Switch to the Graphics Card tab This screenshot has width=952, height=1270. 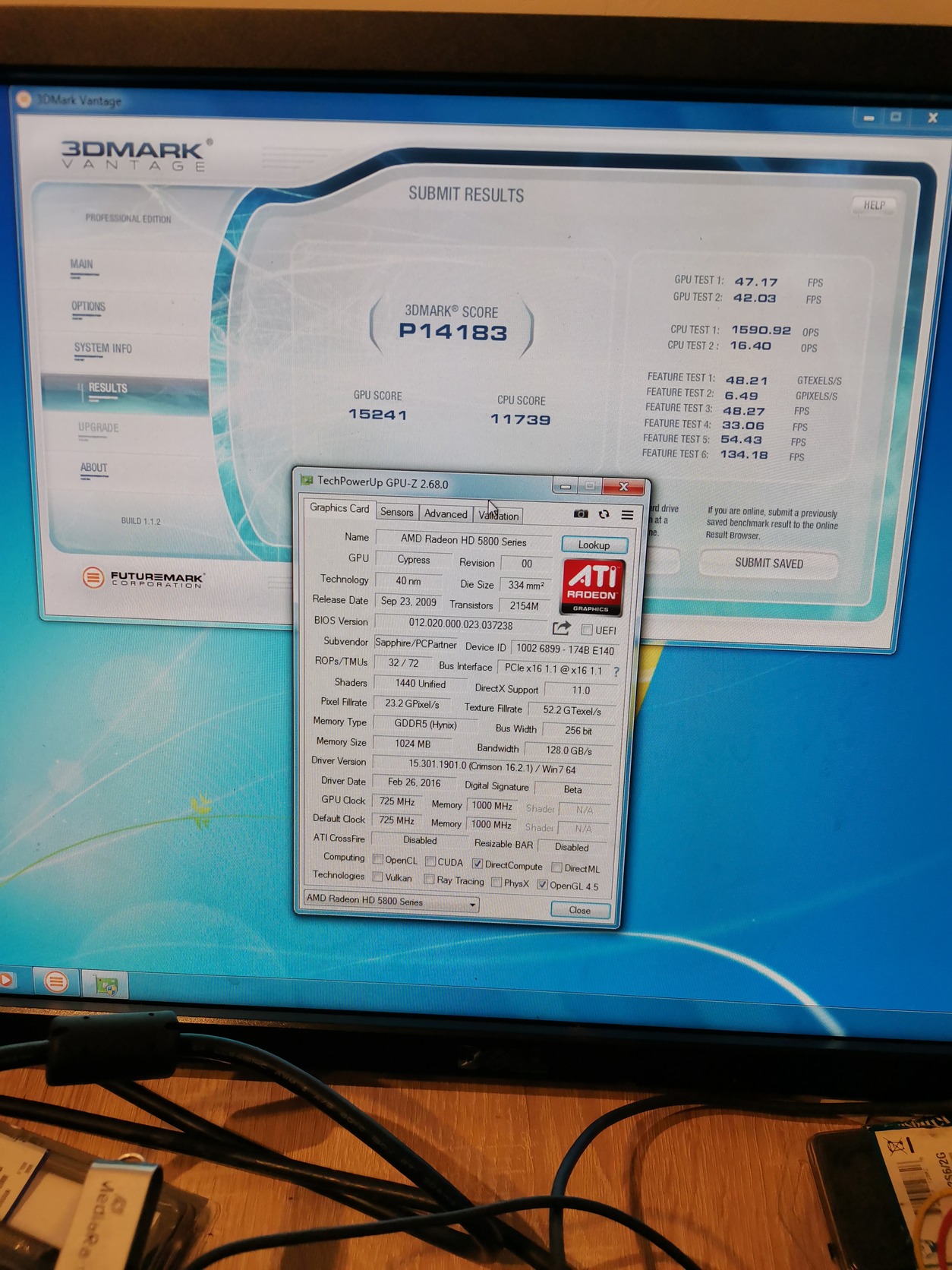click(339, 508)
